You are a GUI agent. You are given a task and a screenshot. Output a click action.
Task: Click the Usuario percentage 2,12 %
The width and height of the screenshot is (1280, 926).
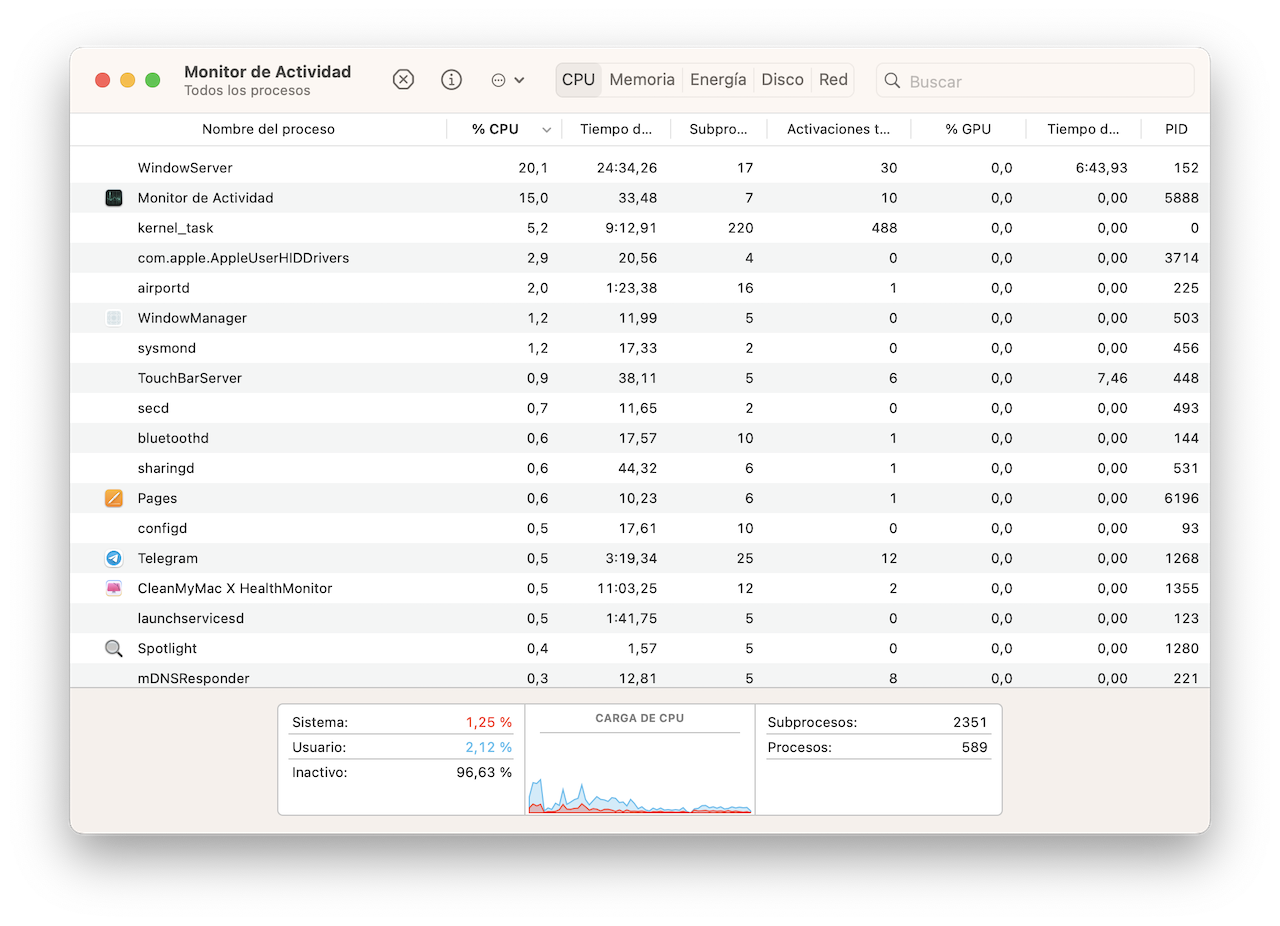489,747
